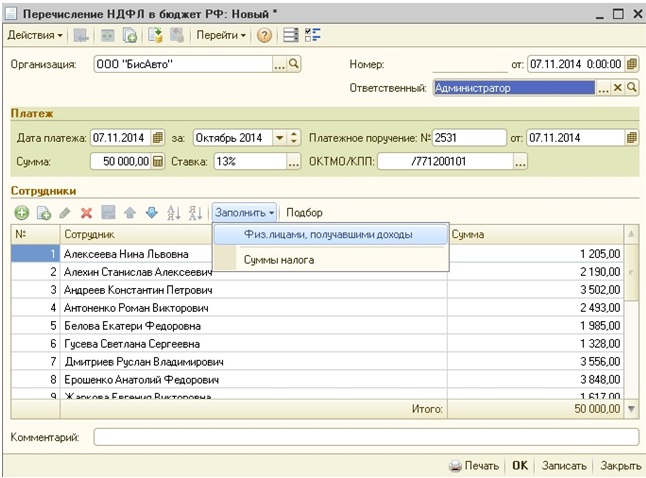Open the calculator icon next to Сумма
This screenshot has height=478, width=646.
tap(158, 161)
